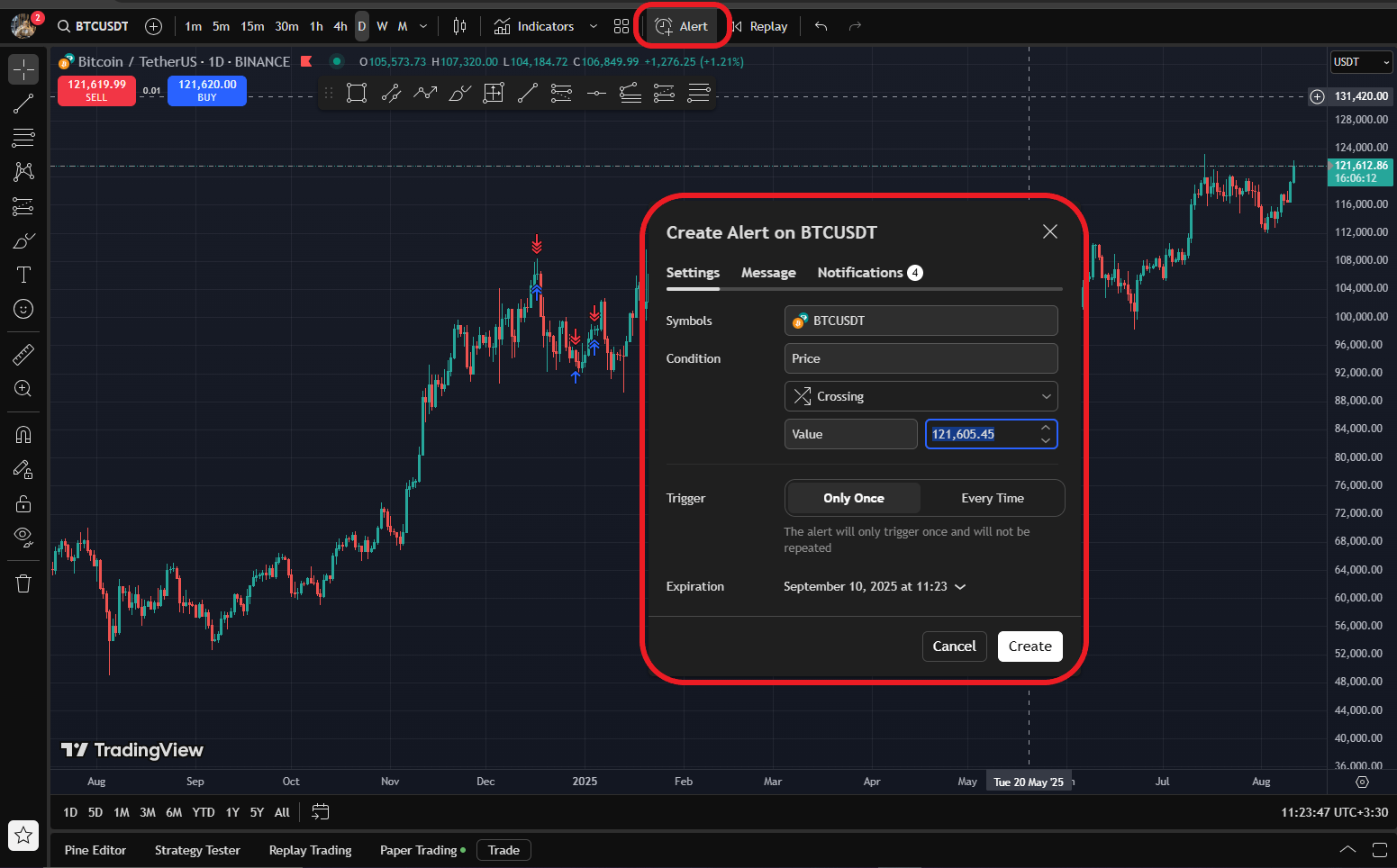Image resolution: width=1397 pixels, height=868 pixels.
Task: Select Every Time trigger option
Action: point(993,498)
